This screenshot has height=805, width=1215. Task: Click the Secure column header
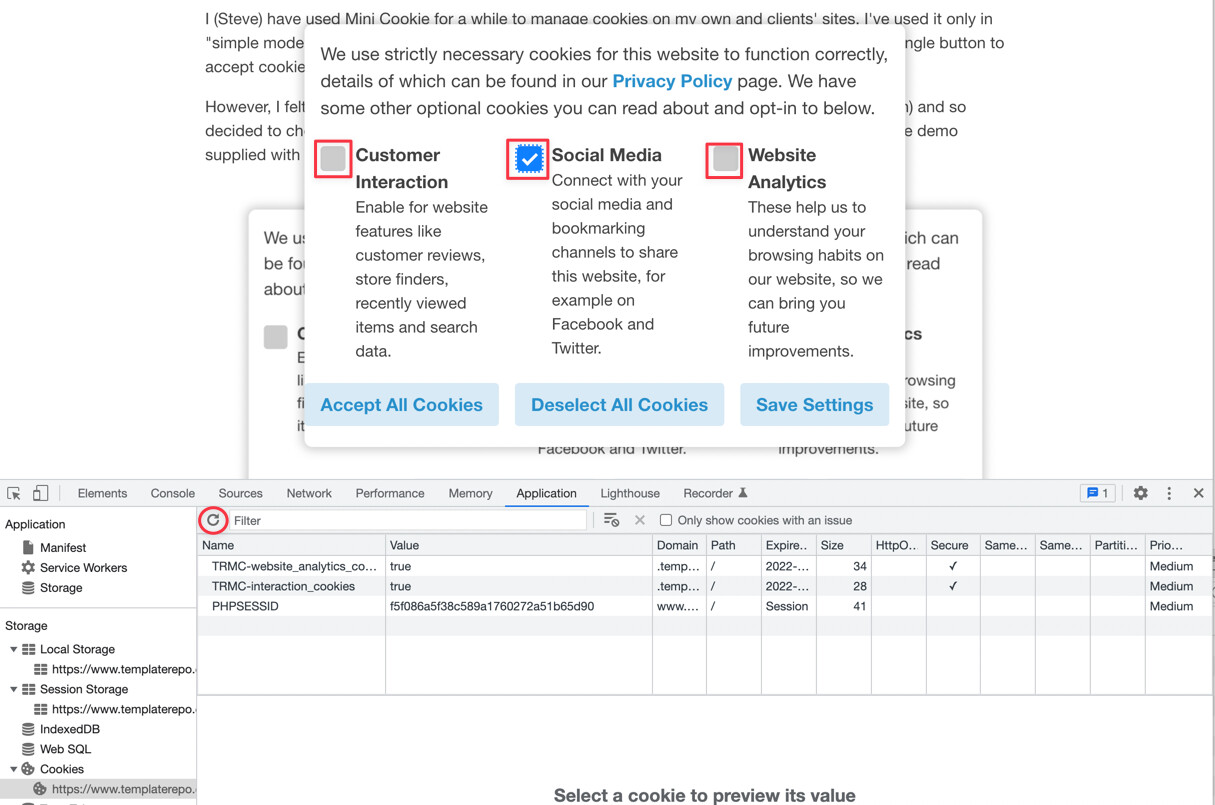952,545
